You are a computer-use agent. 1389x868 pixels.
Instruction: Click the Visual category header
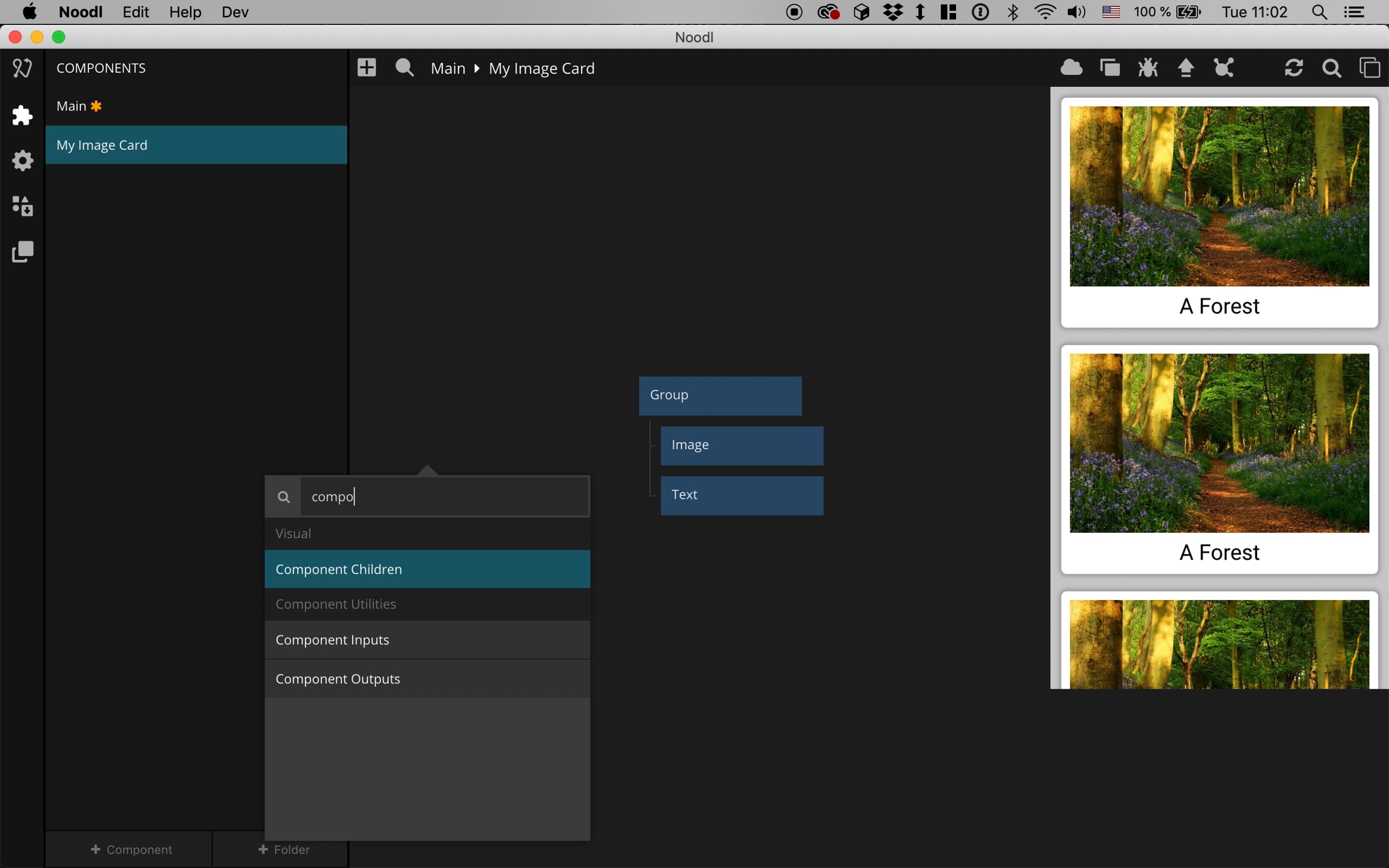point(427,534)
